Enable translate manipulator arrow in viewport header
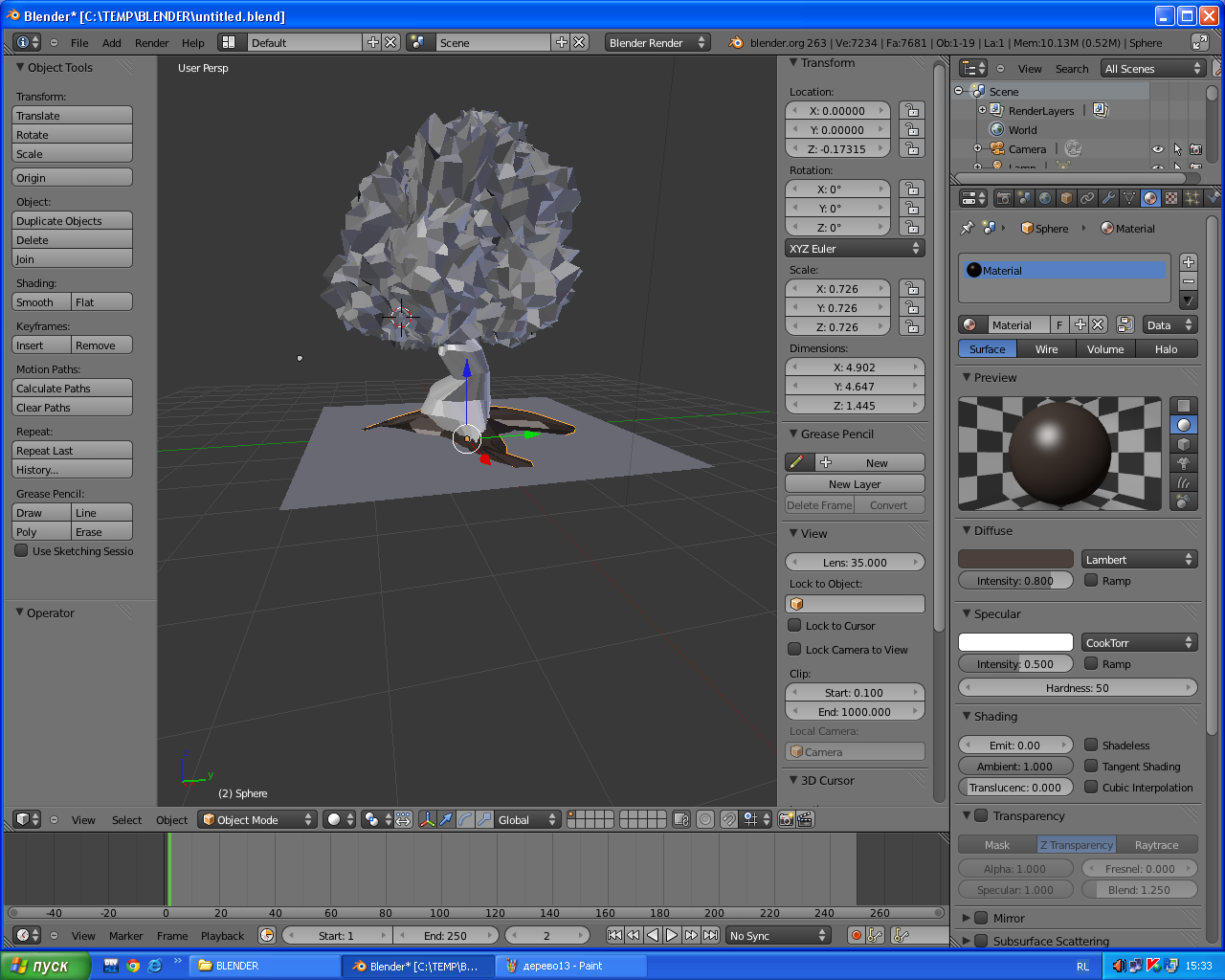 click(446, 819)
